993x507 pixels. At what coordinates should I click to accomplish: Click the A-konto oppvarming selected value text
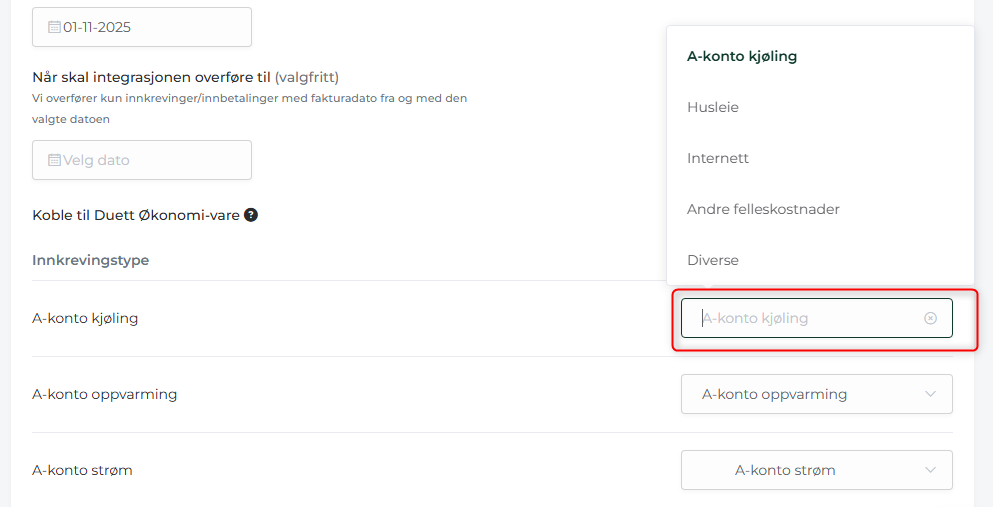click(x=774, y=394)
